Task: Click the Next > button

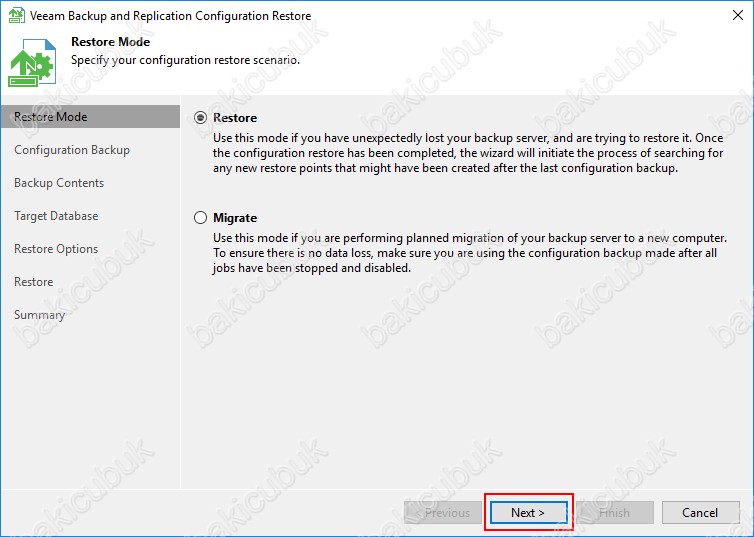Action: coord(528,512)
